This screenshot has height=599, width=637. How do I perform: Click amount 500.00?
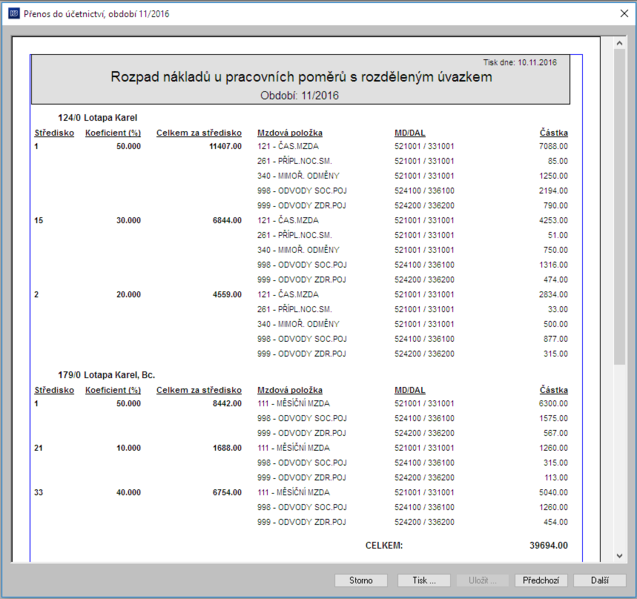[x=556, y=324]
